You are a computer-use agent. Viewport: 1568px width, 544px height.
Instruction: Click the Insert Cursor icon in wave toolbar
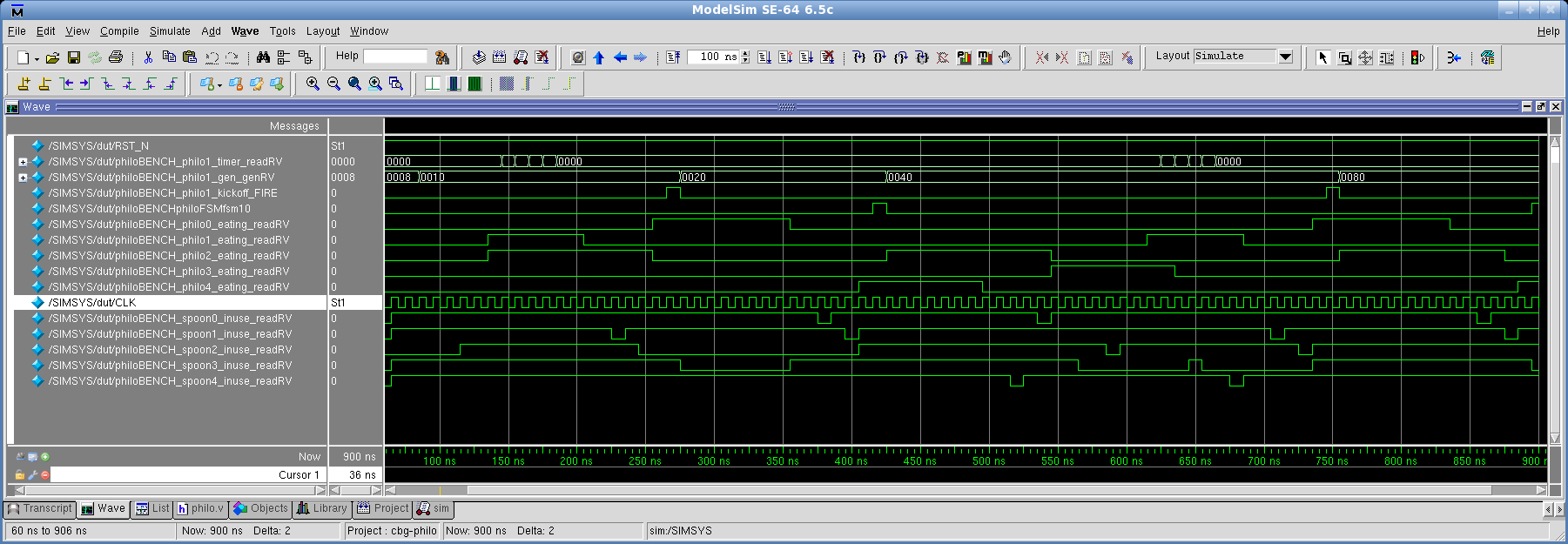24,84
